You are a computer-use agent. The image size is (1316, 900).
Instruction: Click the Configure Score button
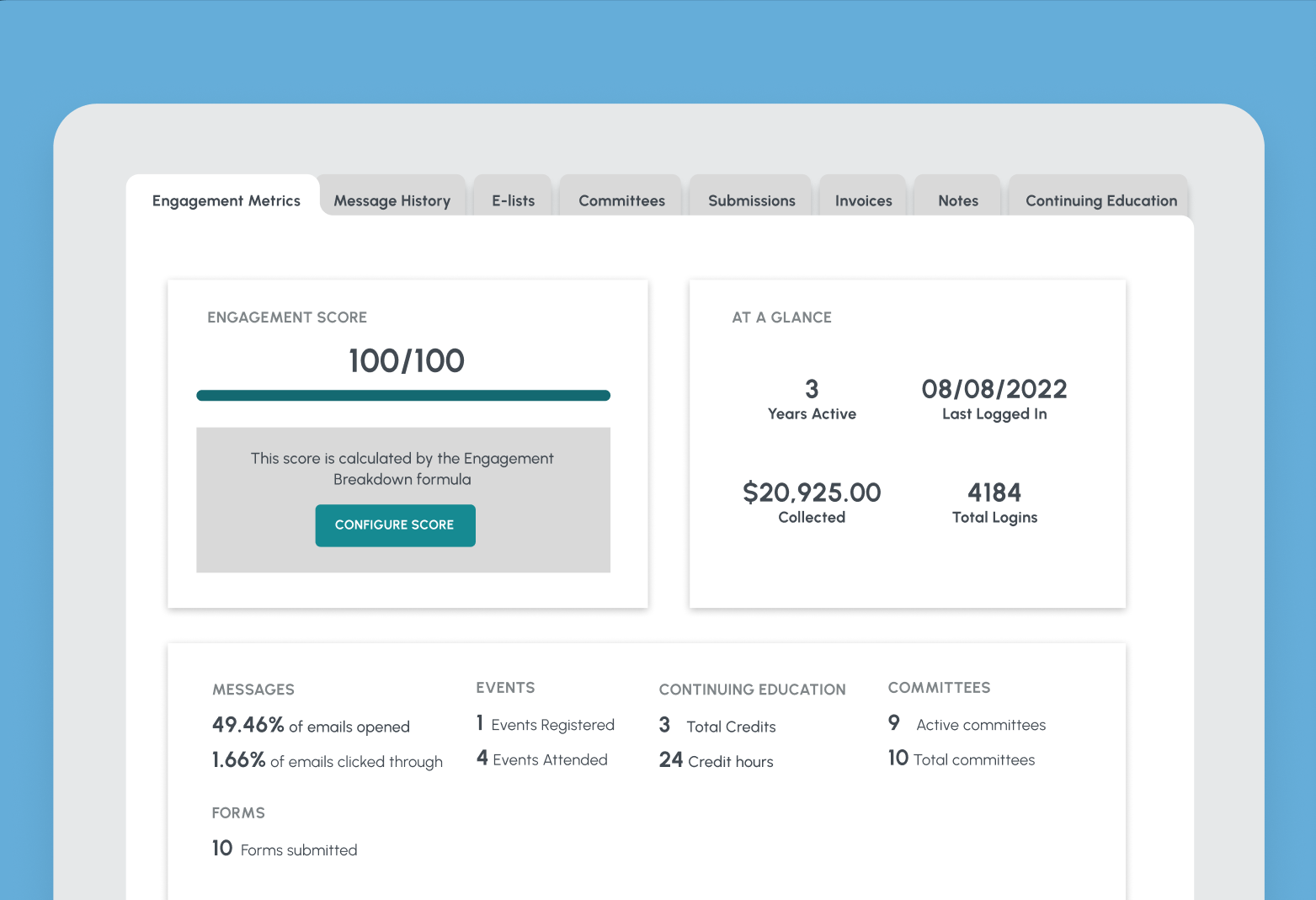click(395, 525)
